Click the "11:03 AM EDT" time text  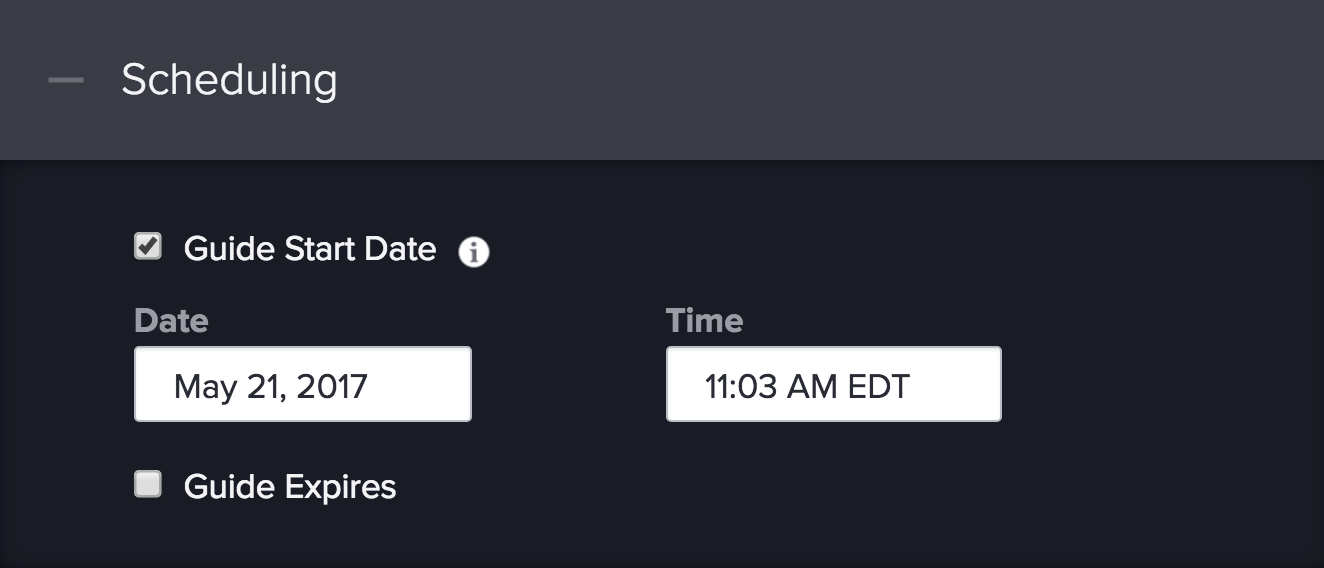coord(807,386)
